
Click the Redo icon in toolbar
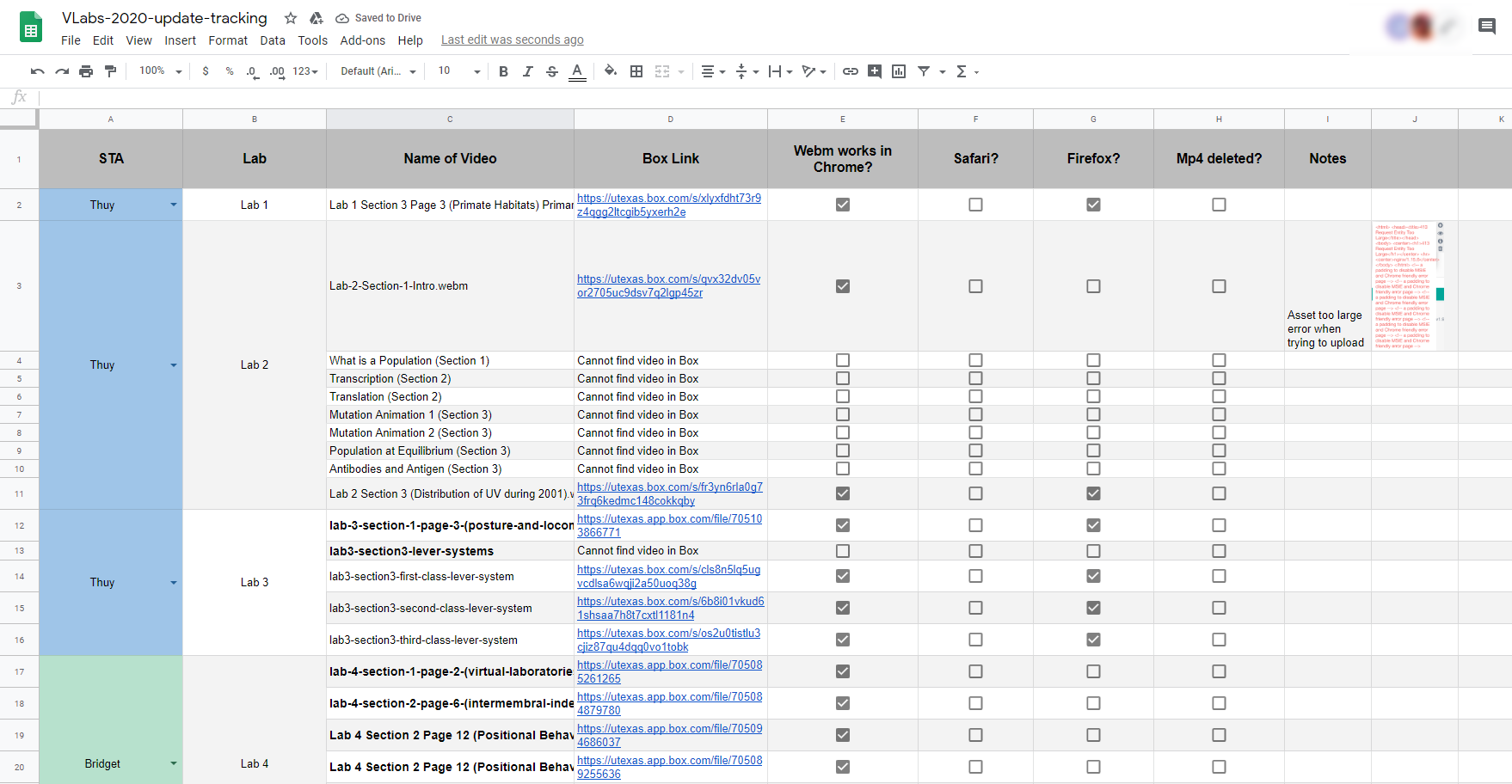pos(62,71)
